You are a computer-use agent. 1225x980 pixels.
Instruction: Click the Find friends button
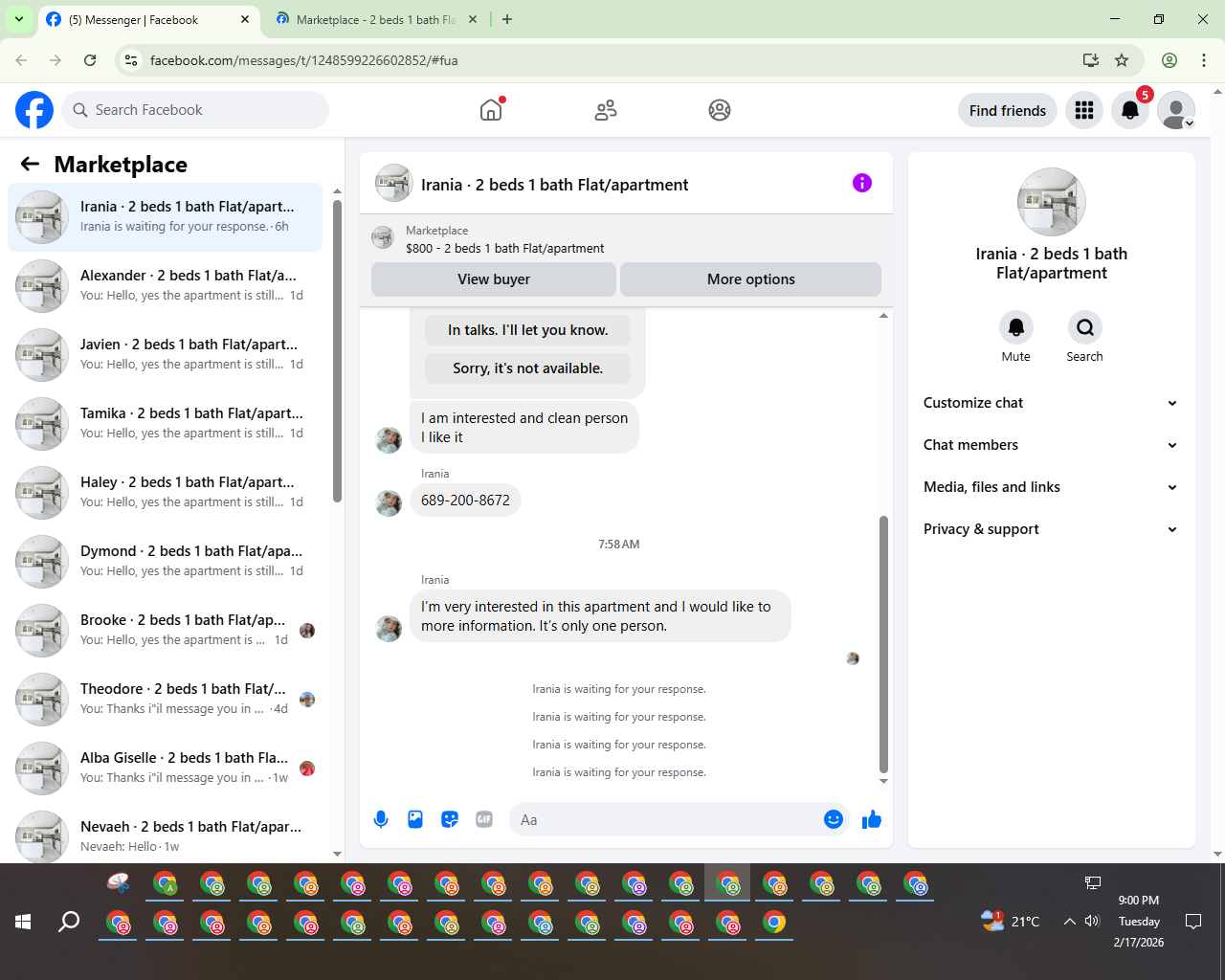[x=1008, y=110]
